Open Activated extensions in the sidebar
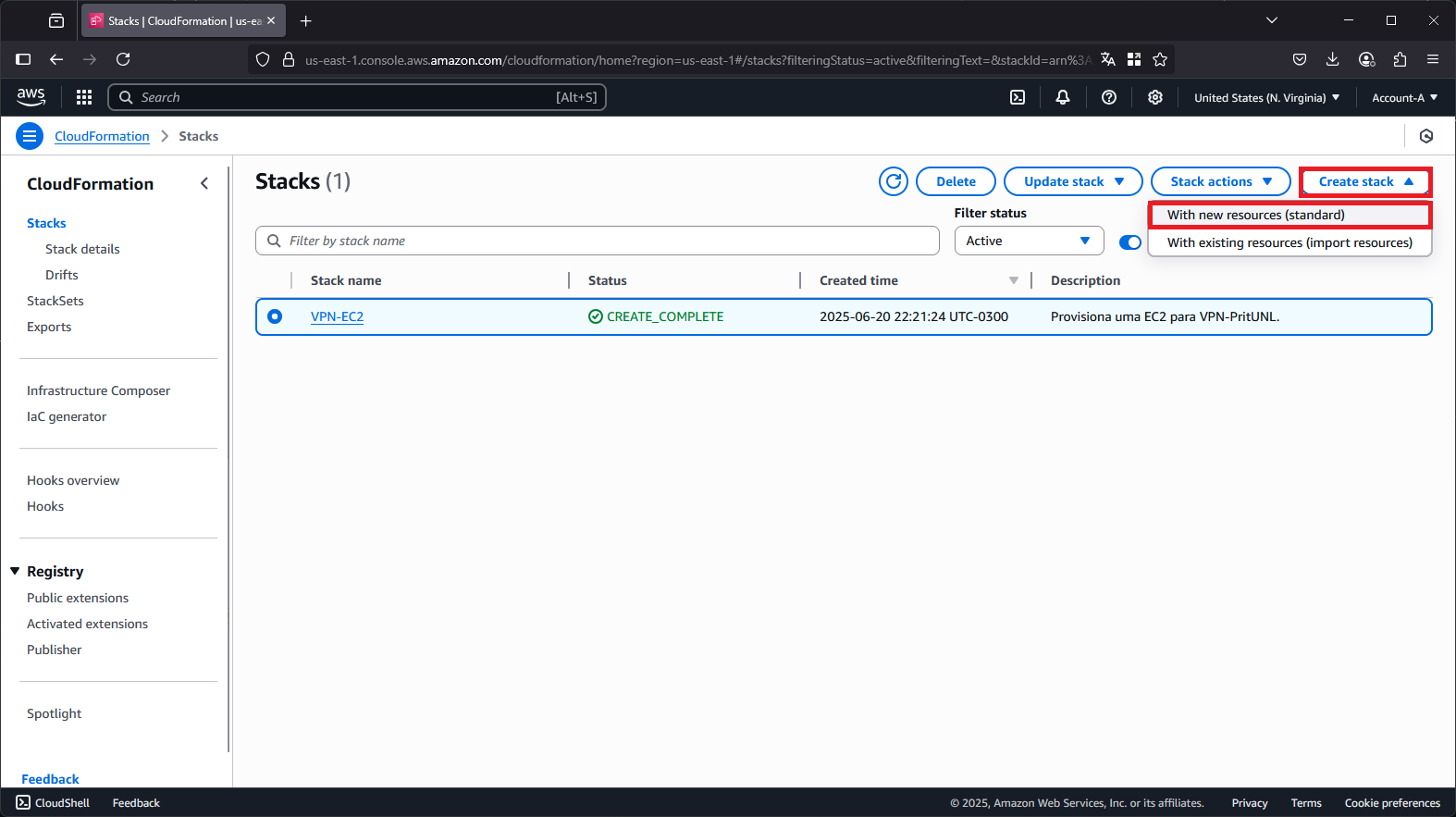The width and height of the screenshot is (1456, 817). 88,624
